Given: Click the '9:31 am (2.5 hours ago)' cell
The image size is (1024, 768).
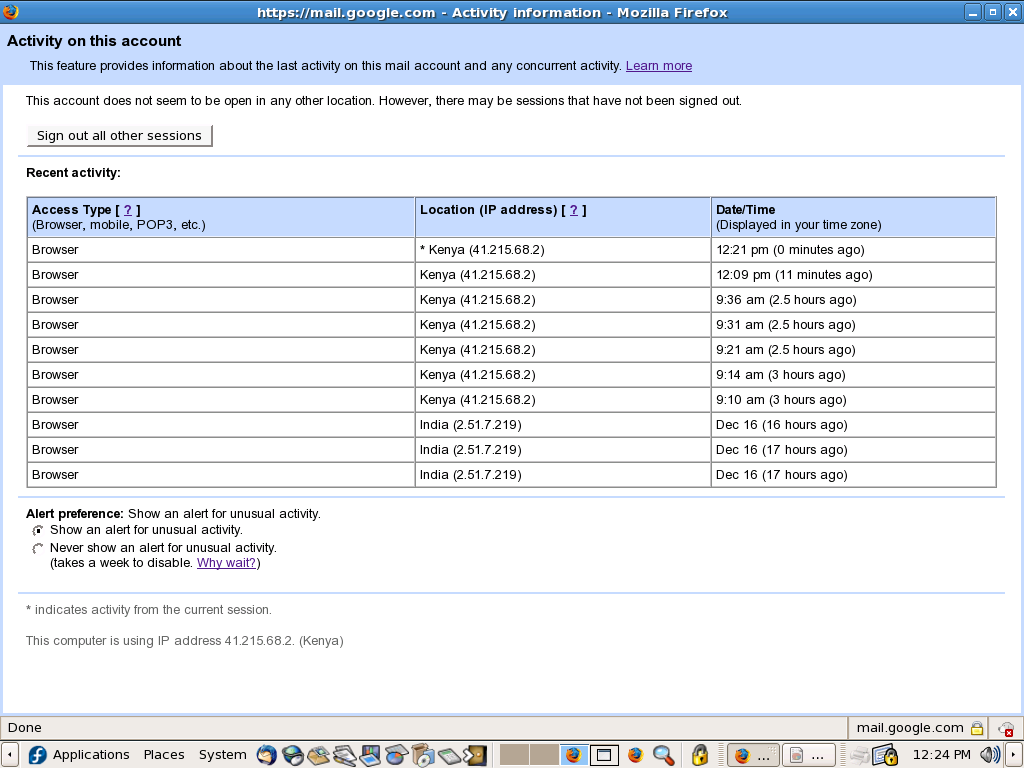Looking at the screenshot, I should coord(853,325).
